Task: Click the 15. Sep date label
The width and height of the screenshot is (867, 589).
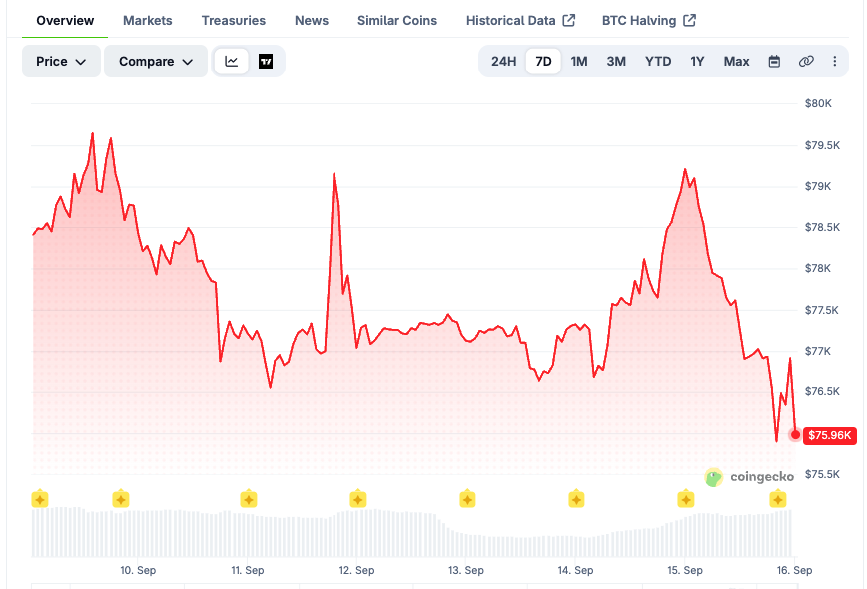Action: (685, 570)
